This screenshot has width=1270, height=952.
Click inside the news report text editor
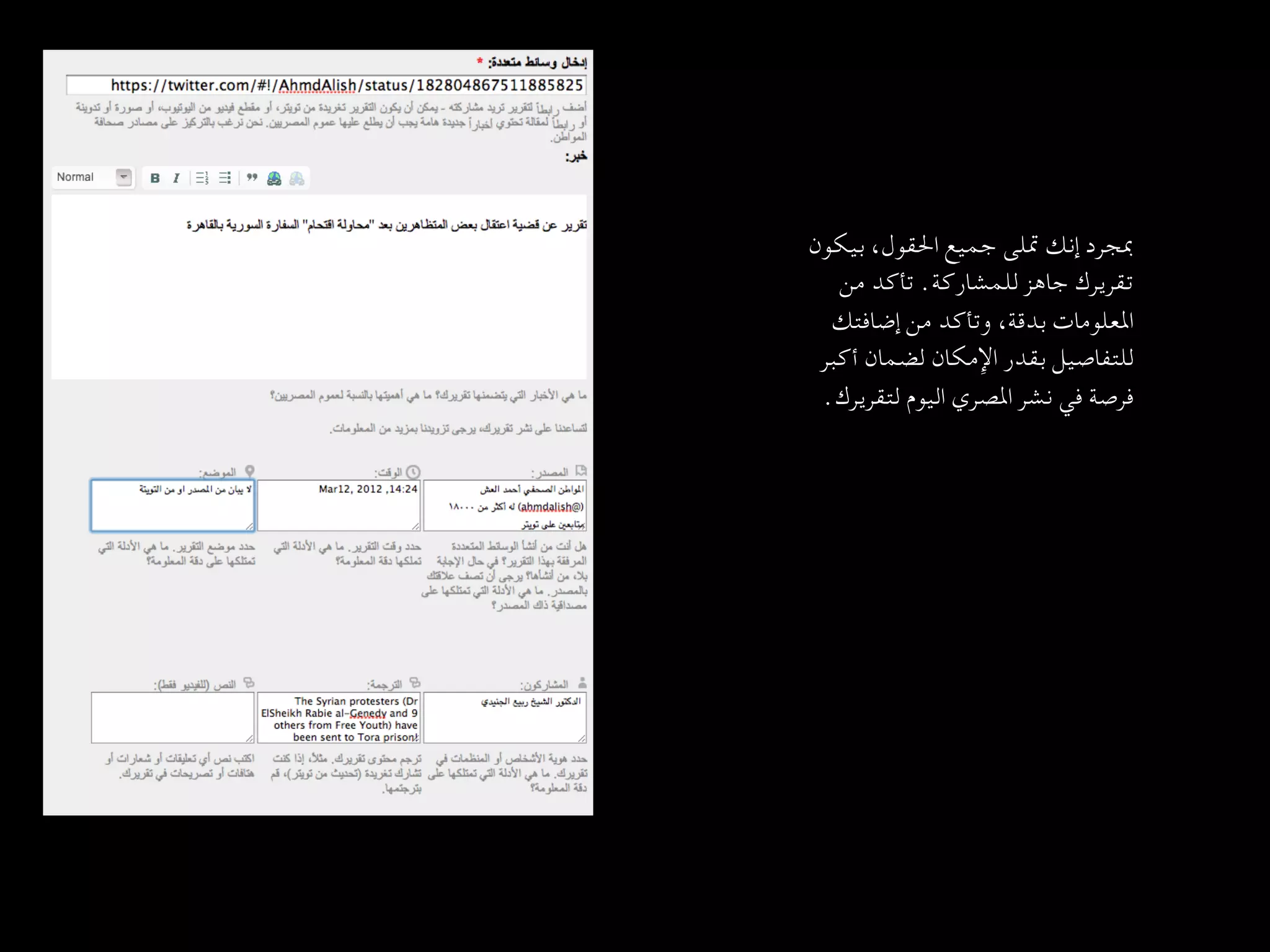pos(319,287)
